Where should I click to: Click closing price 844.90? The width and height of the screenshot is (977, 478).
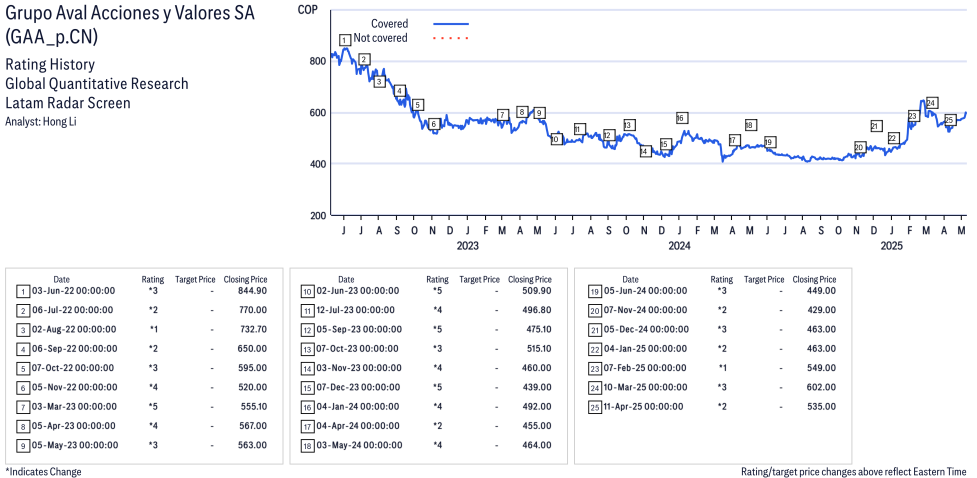coord(253,290)
